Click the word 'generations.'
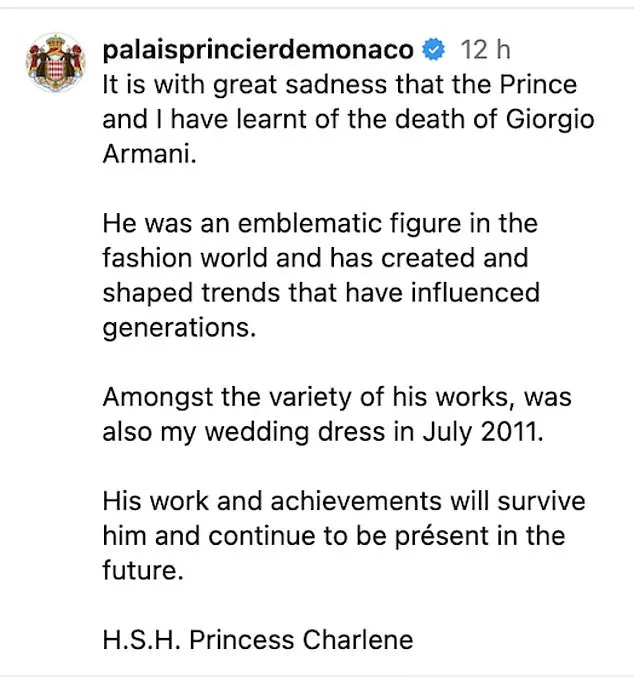634x678 pixels. point(179,328)
